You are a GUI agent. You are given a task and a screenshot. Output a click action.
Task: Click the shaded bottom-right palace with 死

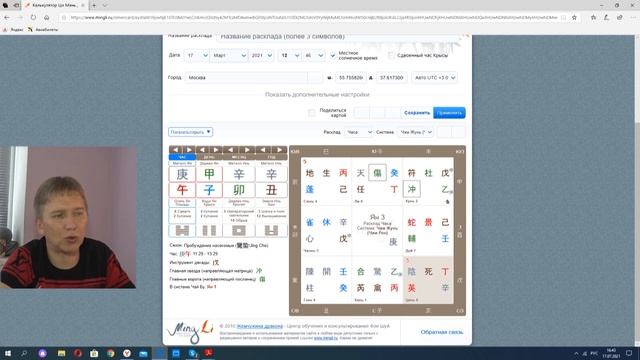pyautogui.click(x=428, y=280)
